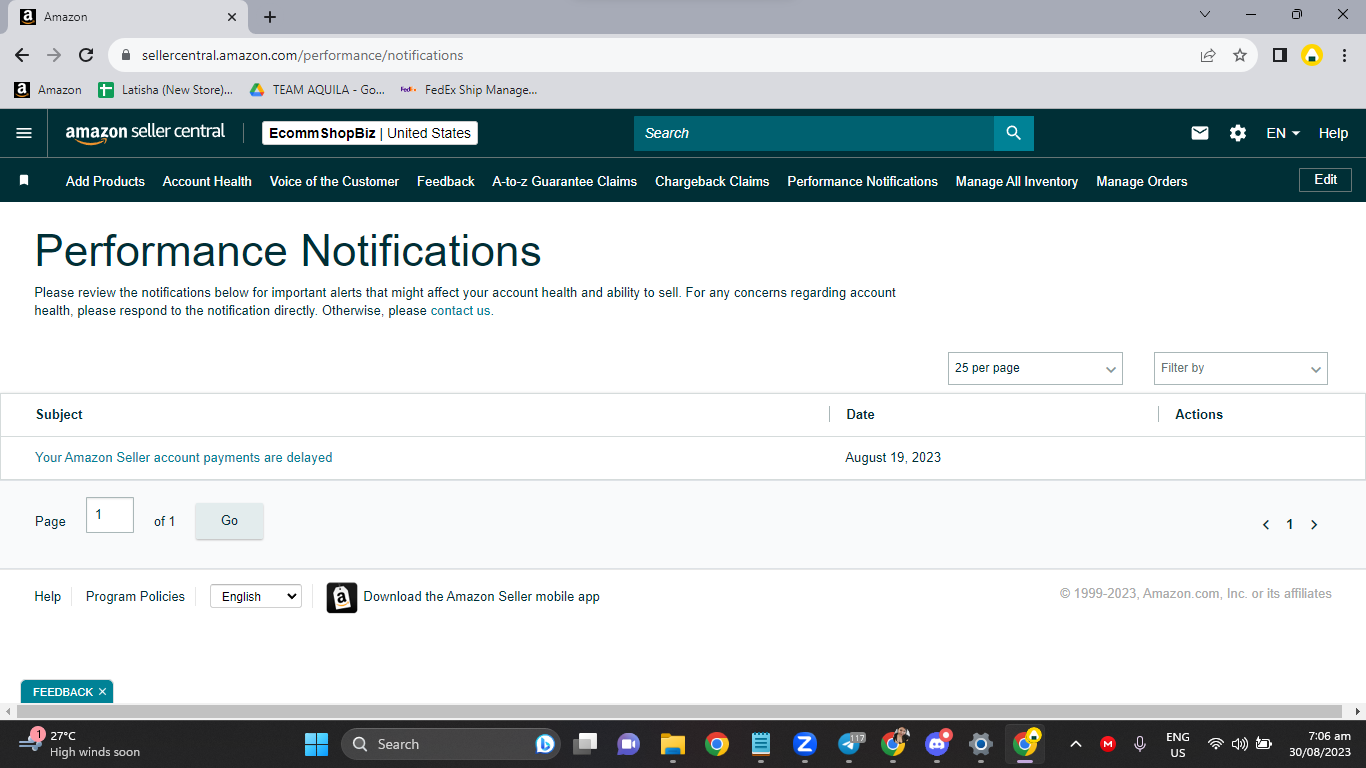Go back in the browser
This screenshot has width=1366, height=768.
coord(22,56)
